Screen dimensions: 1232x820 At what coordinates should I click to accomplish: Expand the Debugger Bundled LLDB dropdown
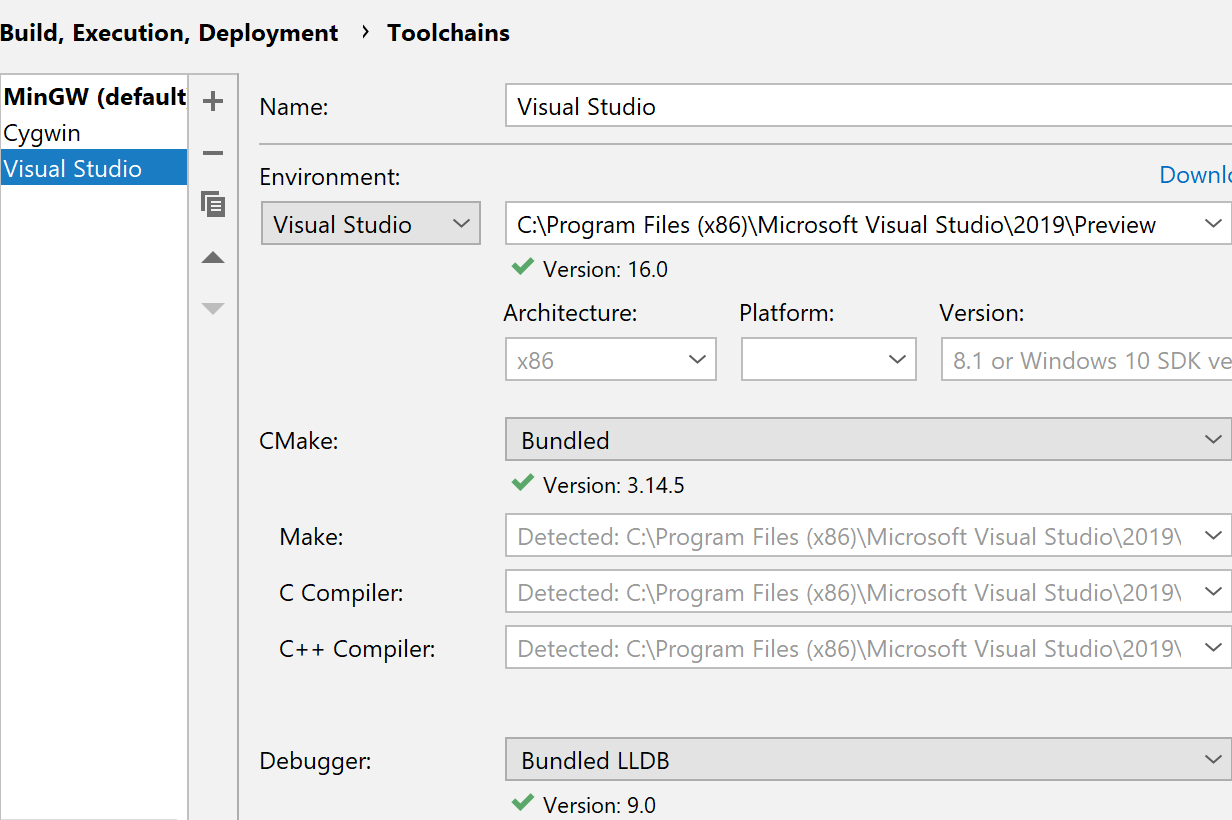(866, 761)
